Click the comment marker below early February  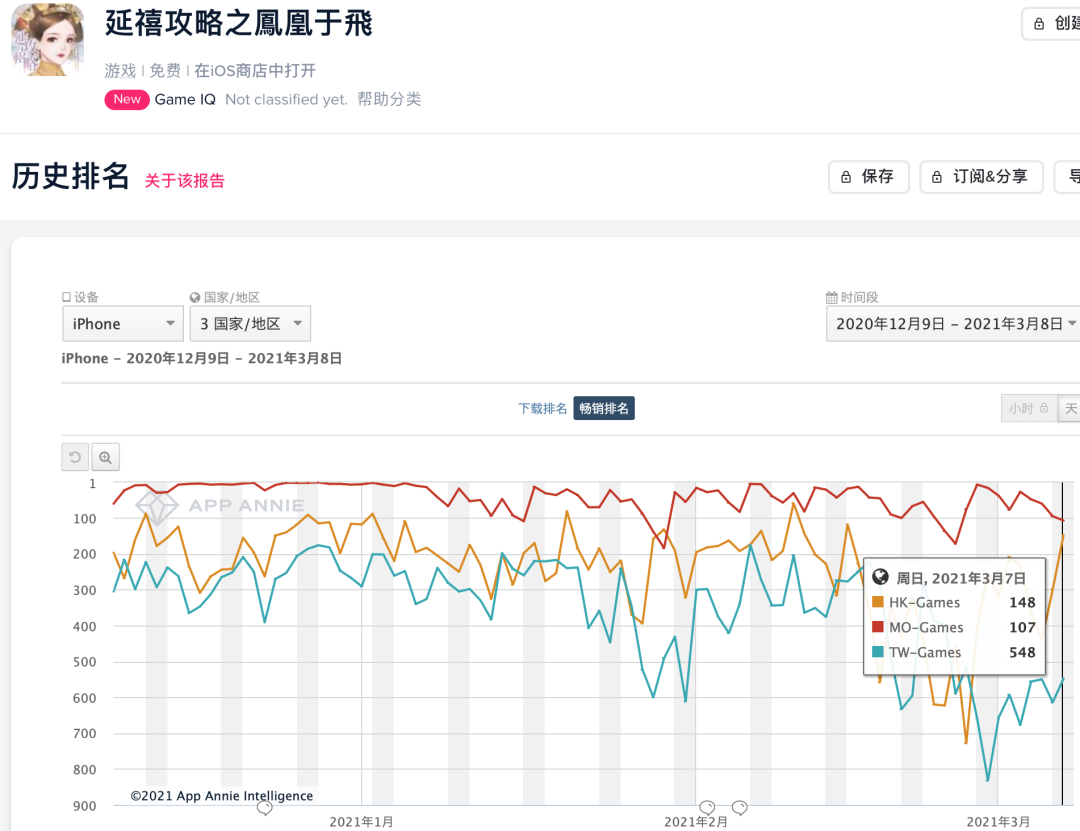click(707, 807)
